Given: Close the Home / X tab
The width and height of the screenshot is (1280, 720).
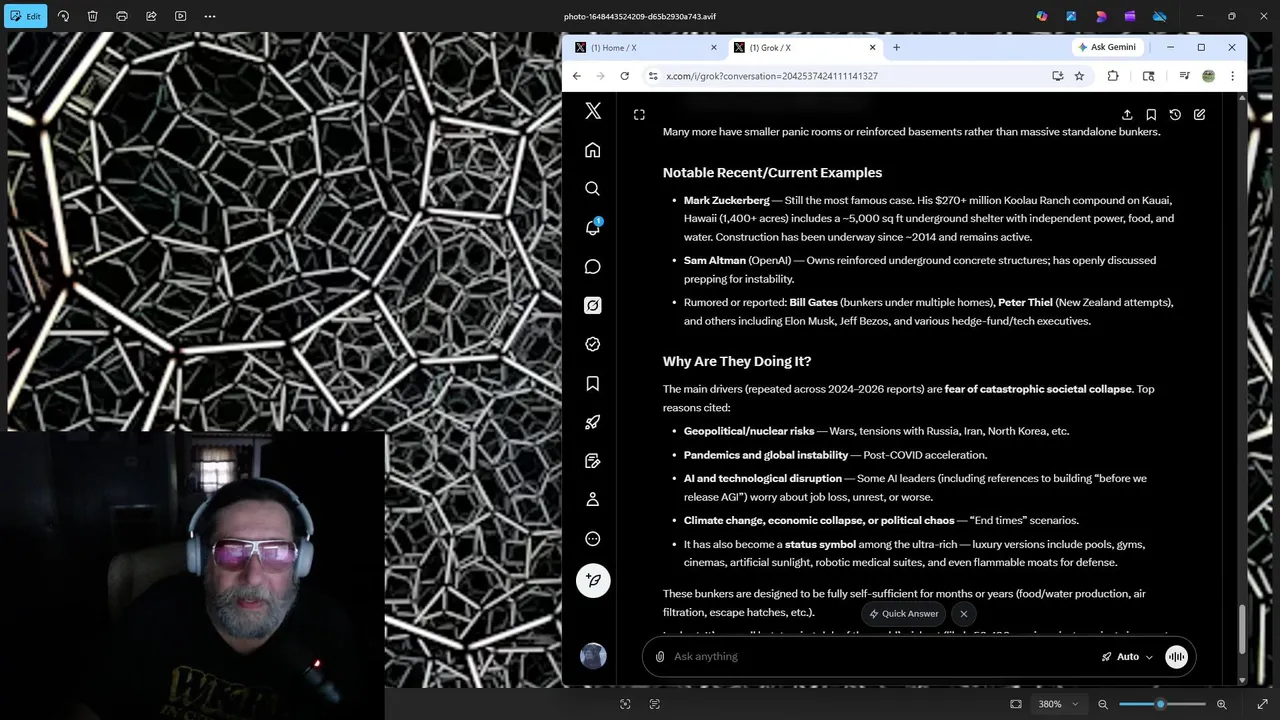Looking at the screenshot, I should coord(713,47).
